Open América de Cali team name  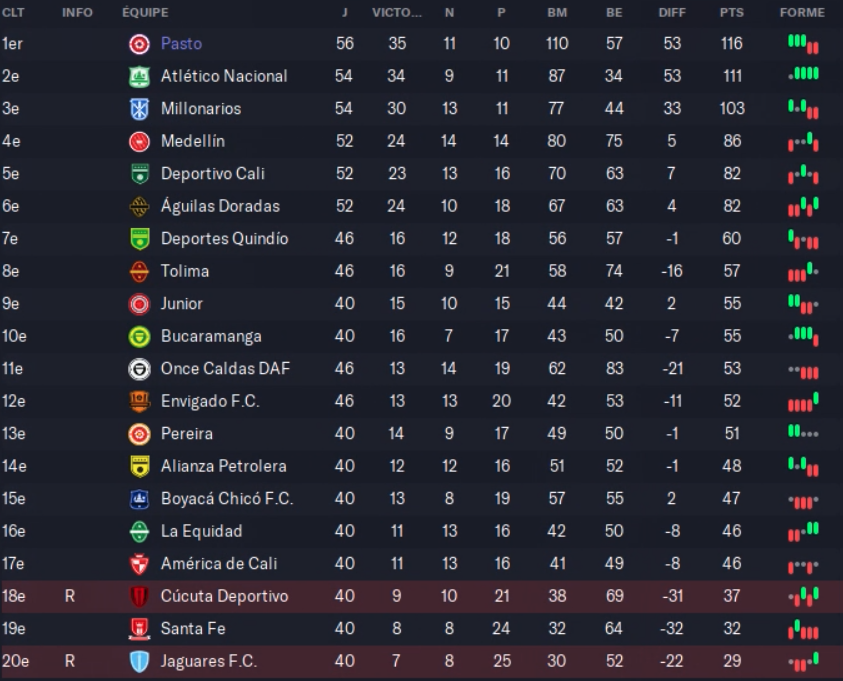219,563
